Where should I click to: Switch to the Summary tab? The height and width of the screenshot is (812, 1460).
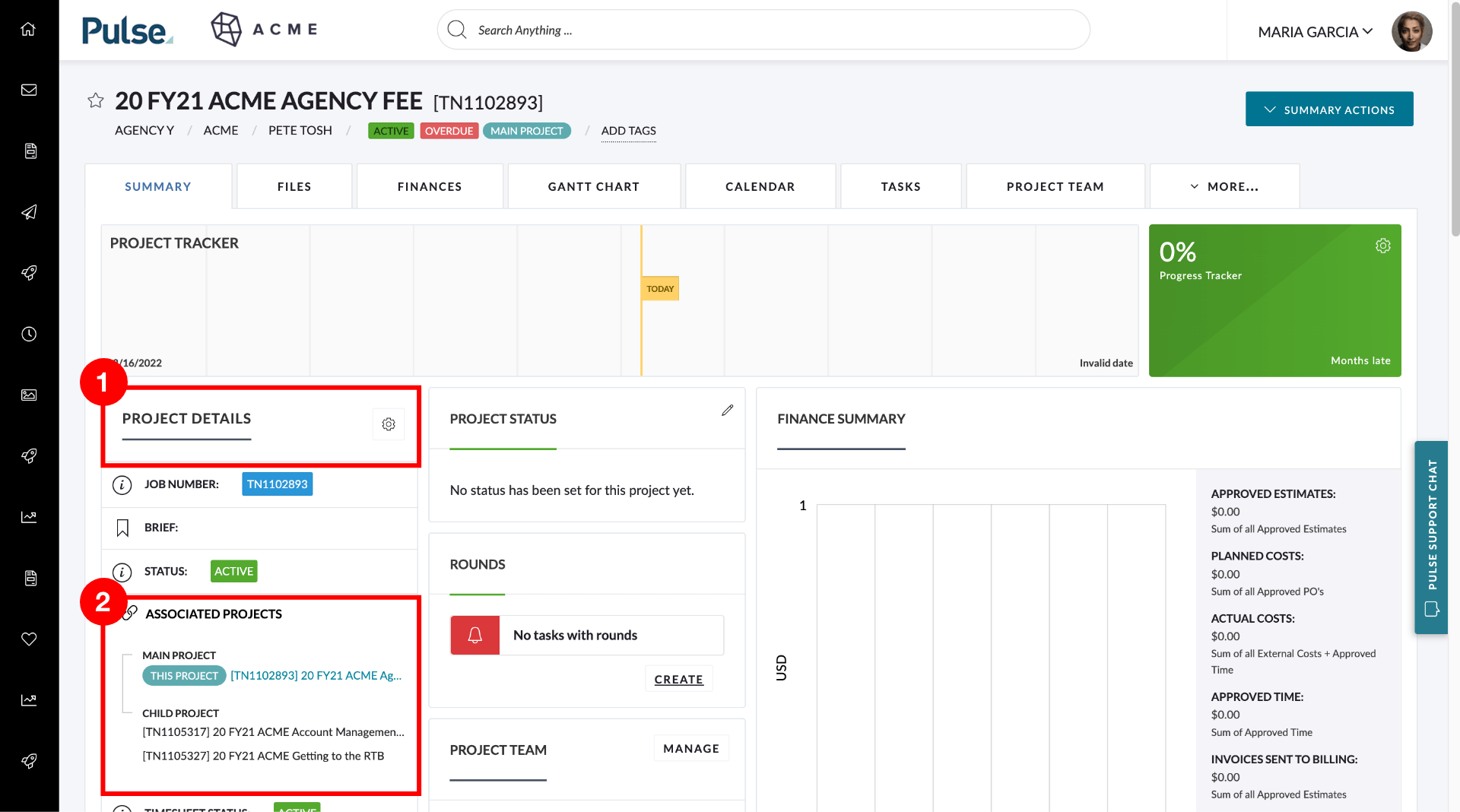point(158,186)
